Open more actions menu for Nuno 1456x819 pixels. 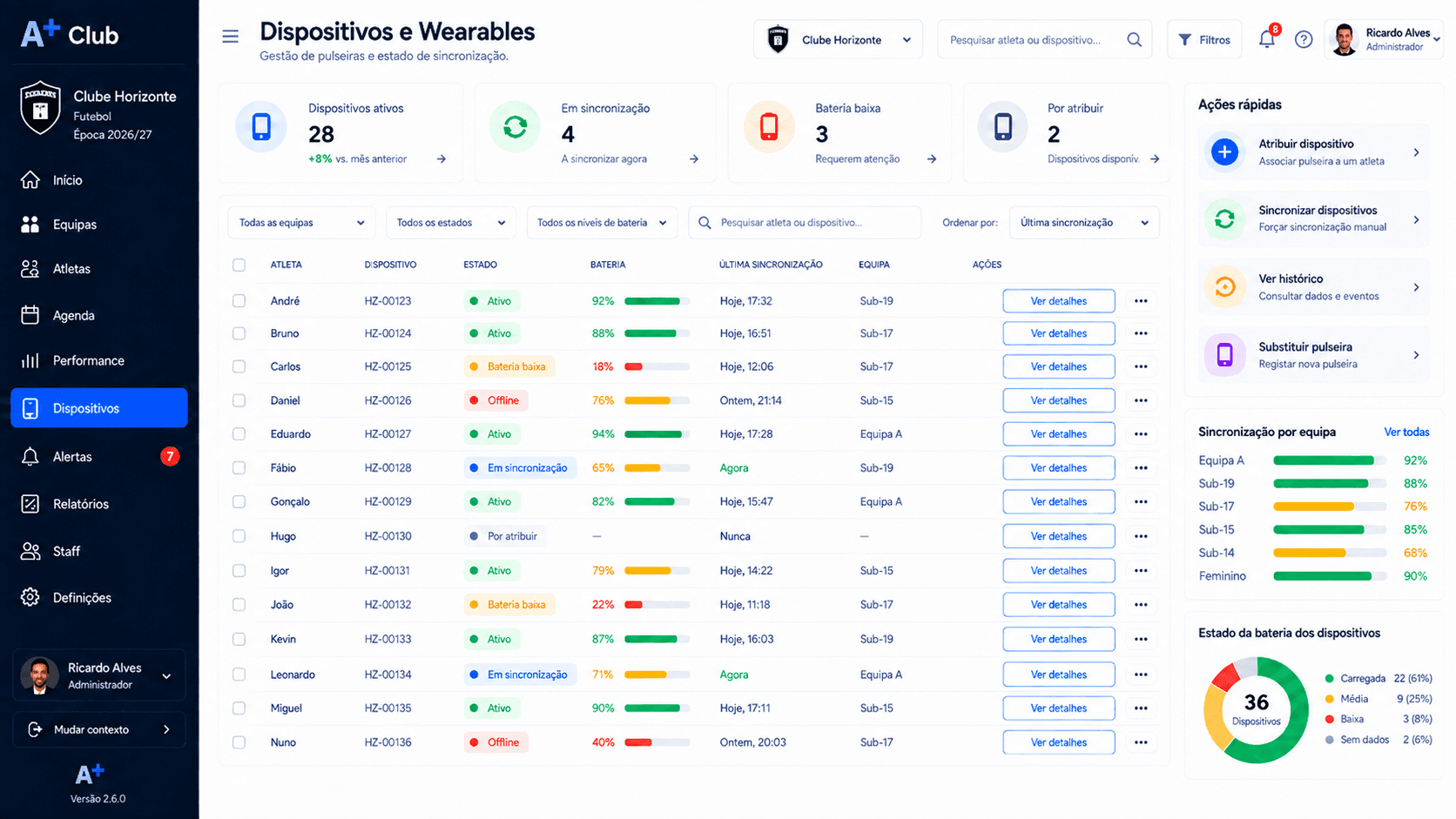click(x=1141, y=742)
